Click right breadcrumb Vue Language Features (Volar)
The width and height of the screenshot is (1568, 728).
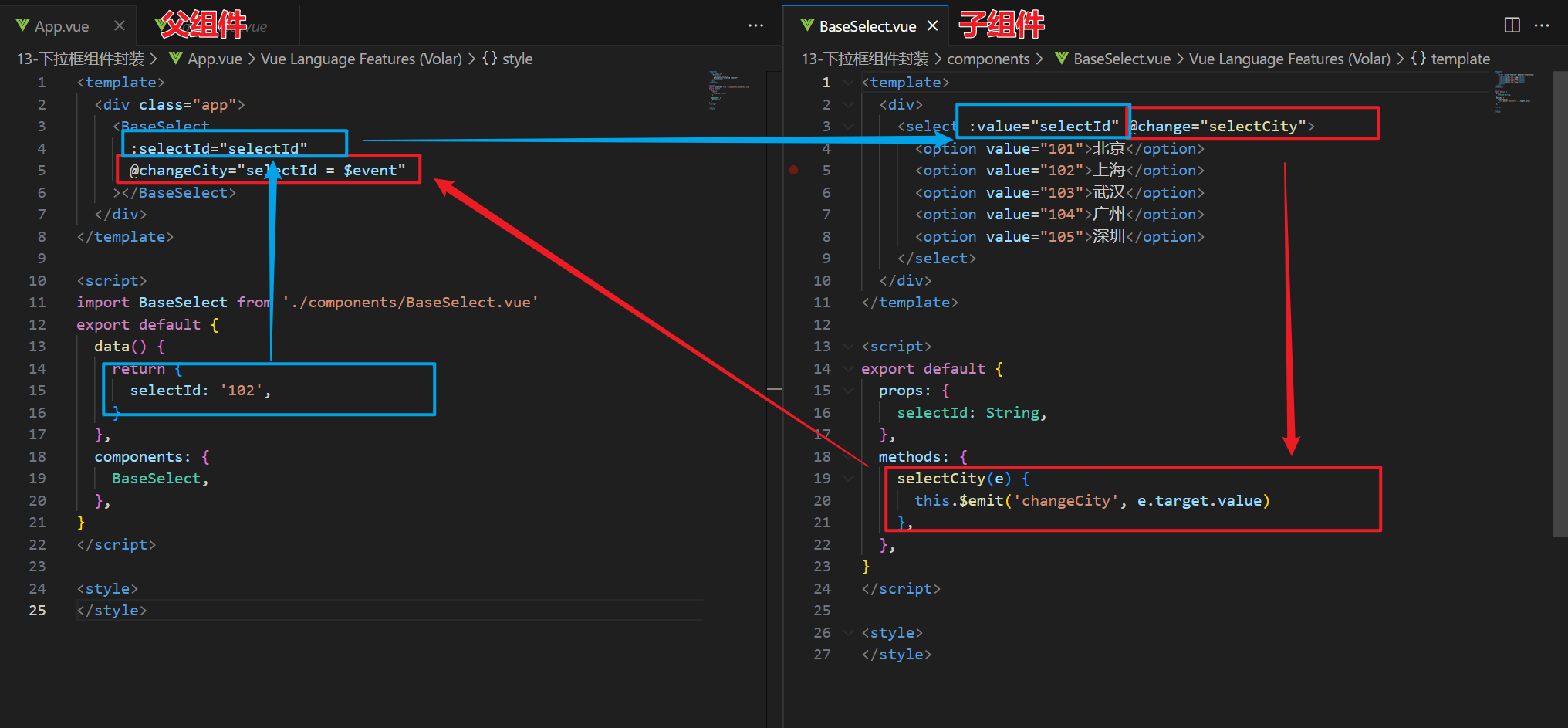[1289, 59]
